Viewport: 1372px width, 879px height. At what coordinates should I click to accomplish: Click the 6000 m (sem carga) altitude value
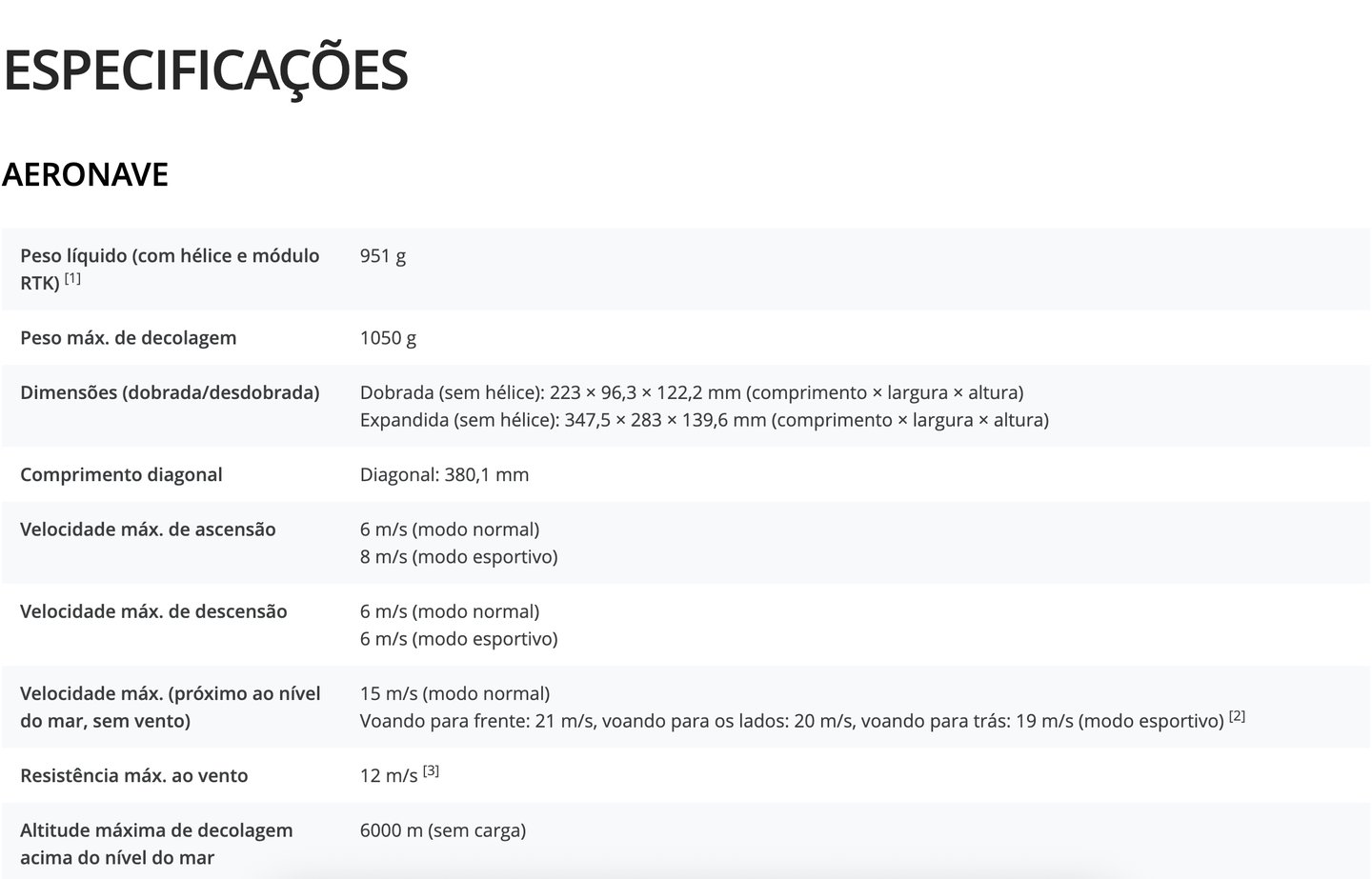pyautogui.click(x=442, y=830)
